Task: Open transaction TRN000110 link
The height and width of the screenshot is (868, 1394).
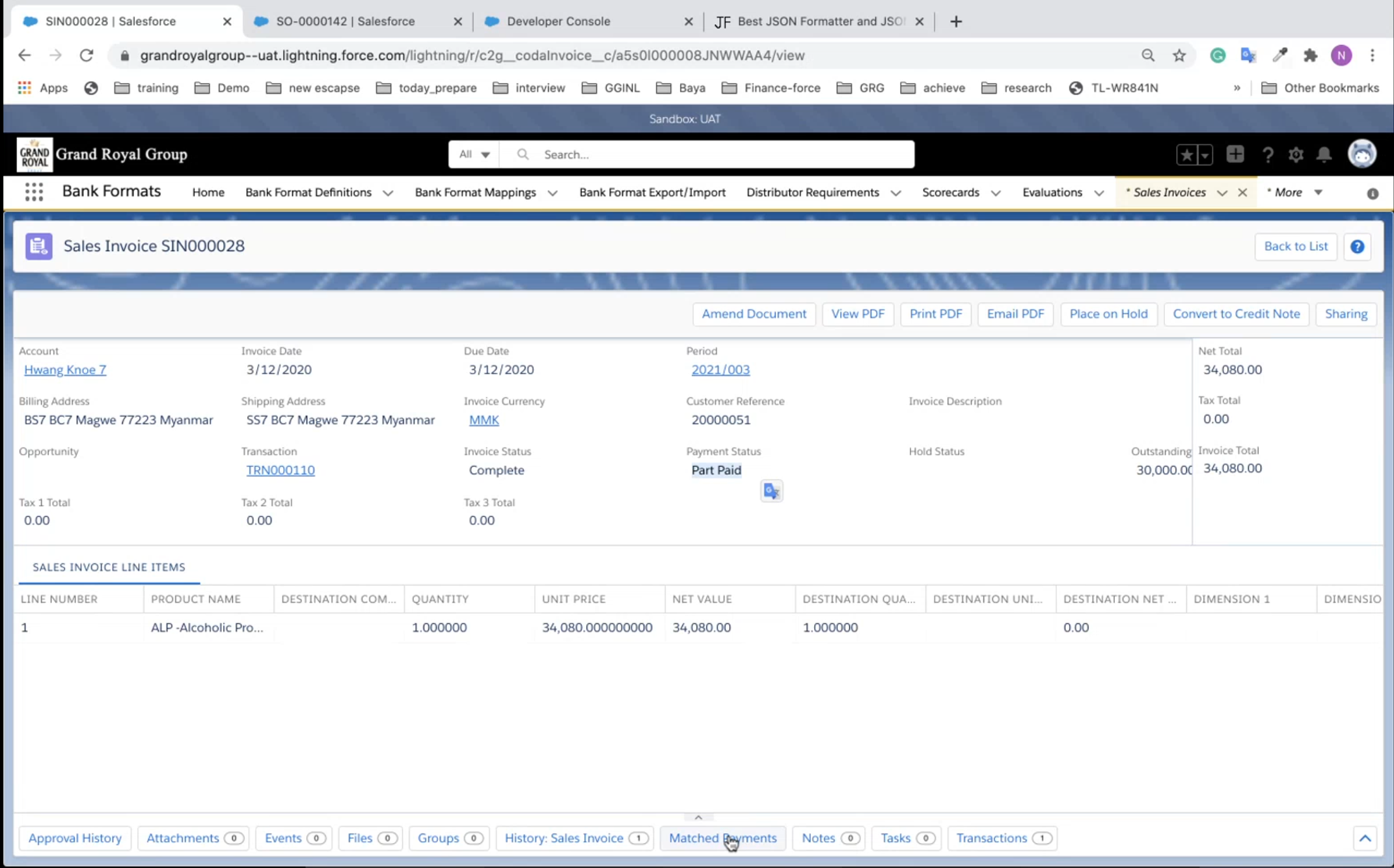Action: pyautogui.click(x=280, y=470)
